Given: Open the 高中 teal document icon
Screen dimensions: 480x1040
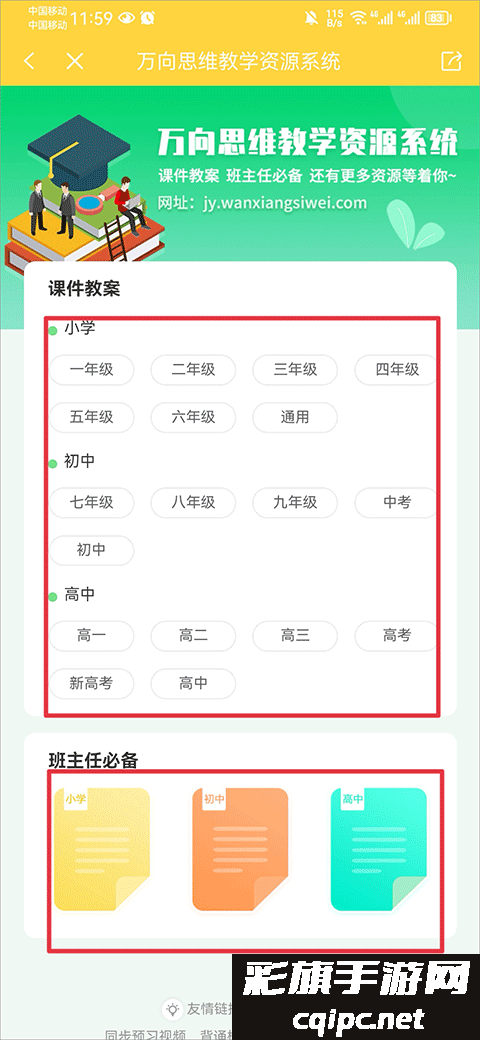Looking at the screenshot, I should [379, 850].
